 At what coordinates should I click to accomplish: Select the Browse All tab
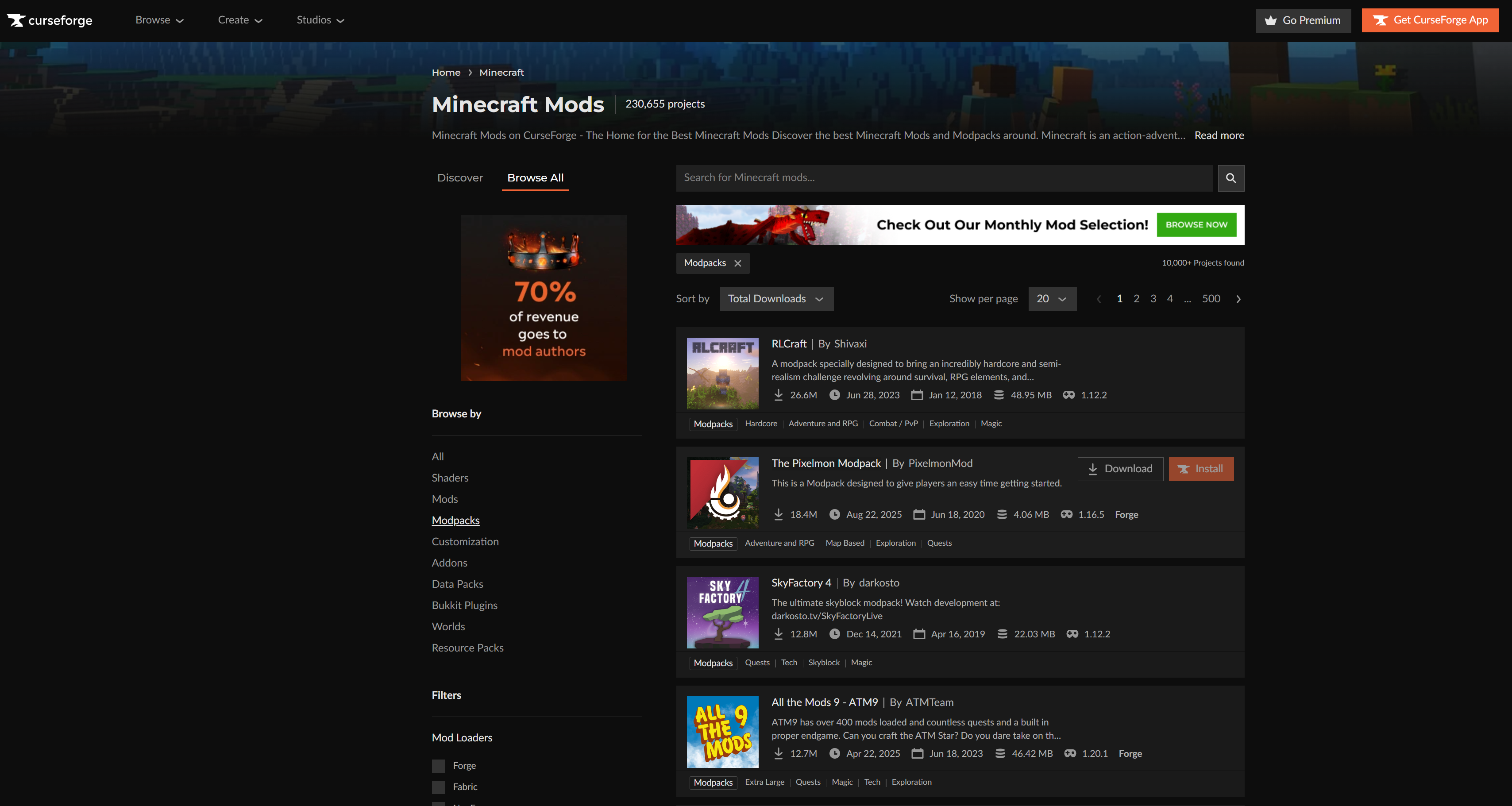coord(535,178)
